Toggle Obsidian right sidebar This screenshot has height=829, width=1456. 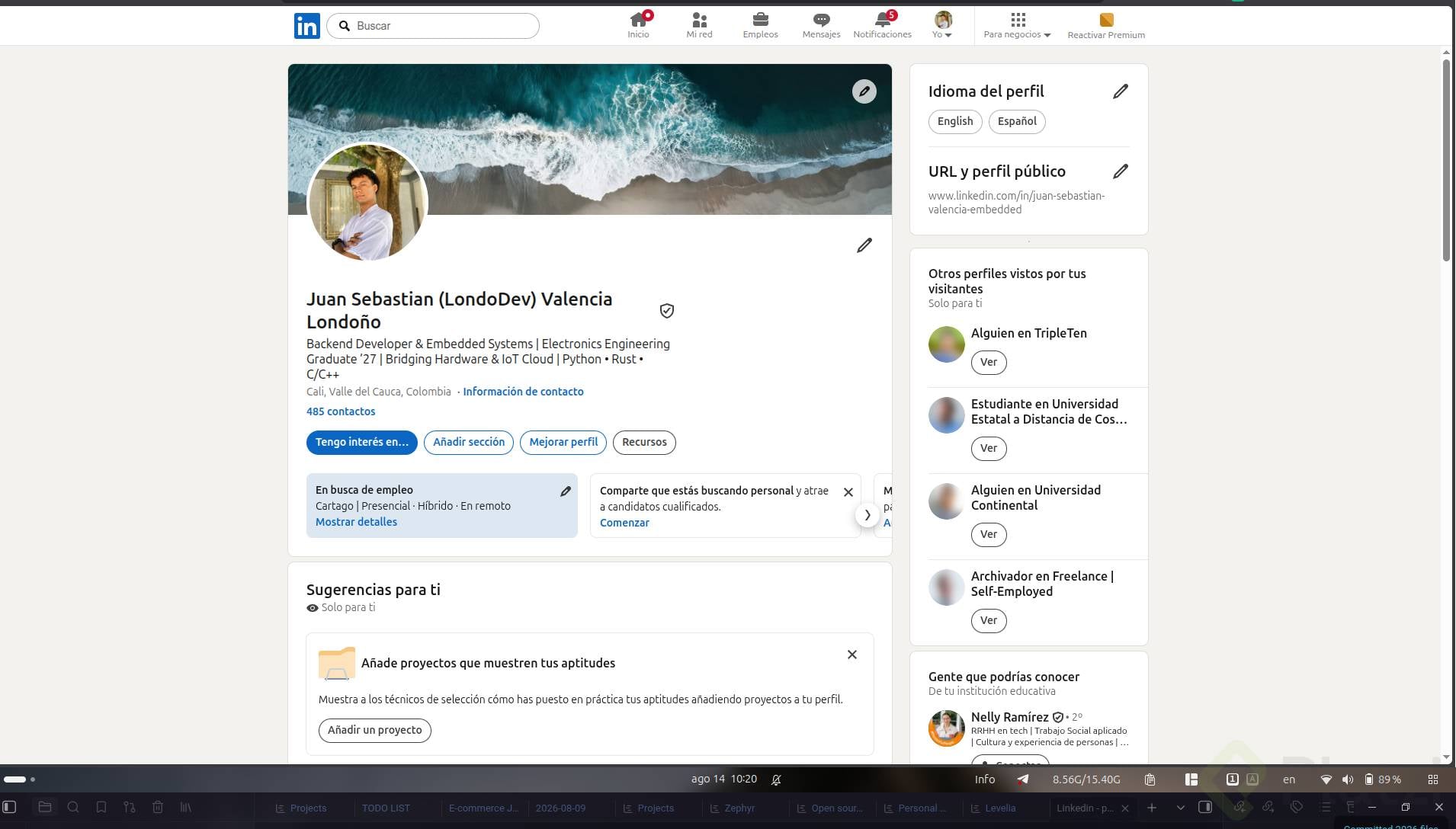(1205, 807)
